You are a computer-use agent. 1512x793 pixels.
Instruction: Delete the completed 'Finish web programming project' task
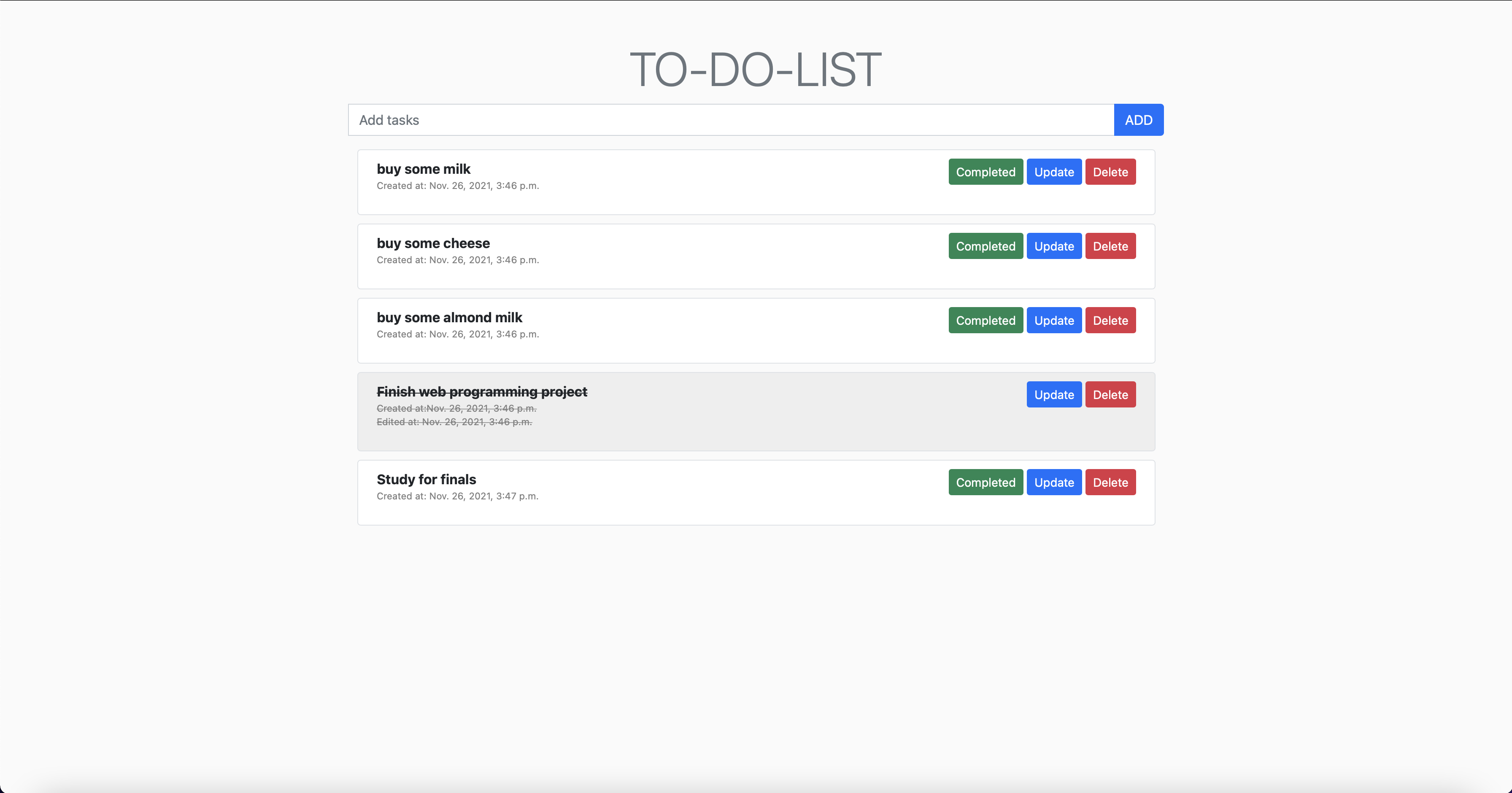(1110, 394)
